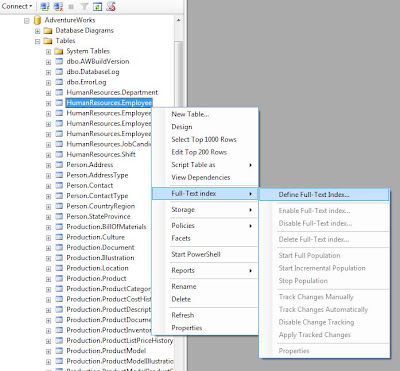400x371 pixels.
Task: Select the Production.ProductInventory tree row
Action: (108, 330)
